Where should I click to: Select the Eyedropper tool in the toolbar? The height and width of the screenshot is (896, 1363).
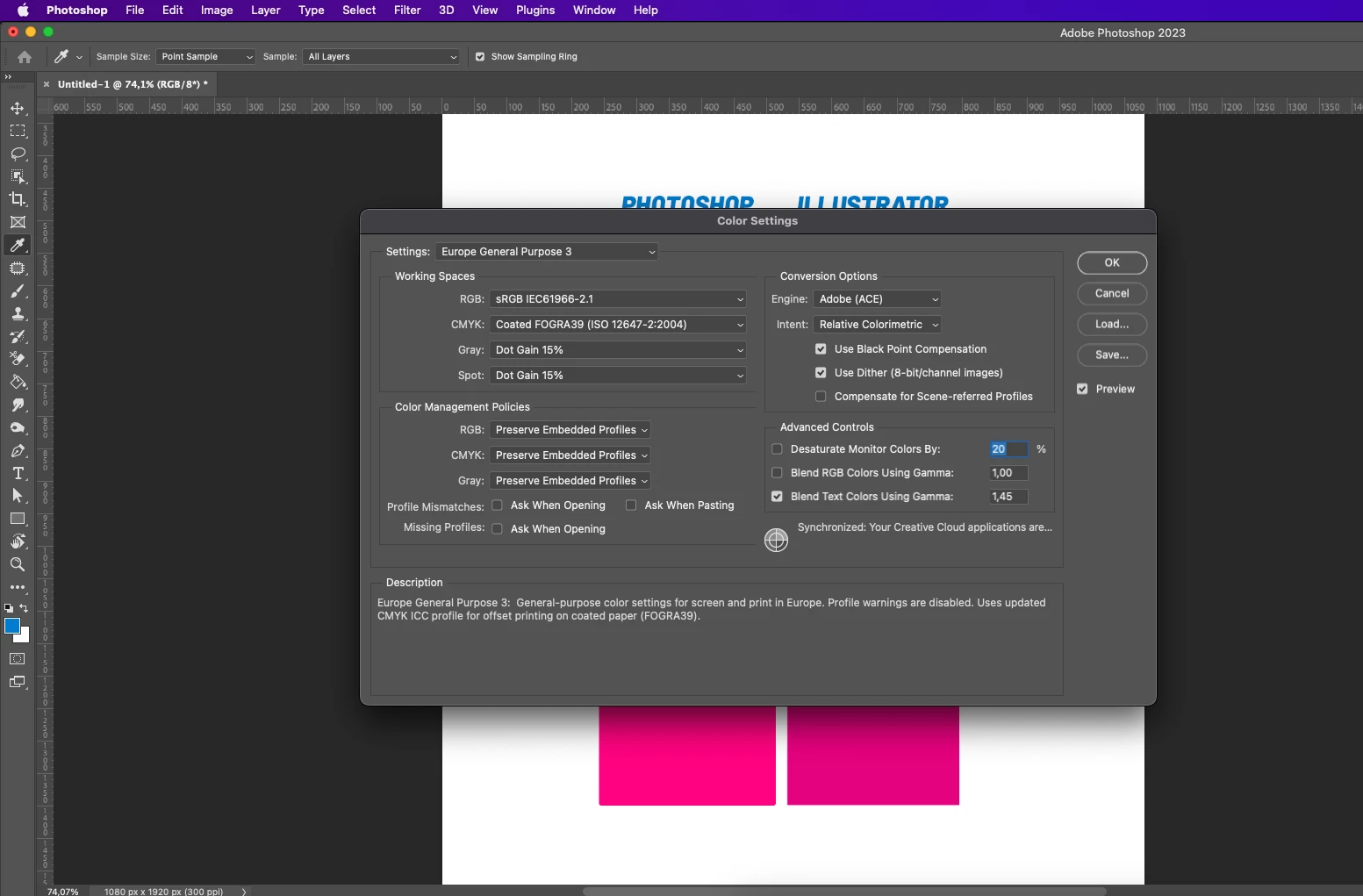(18, 246)
